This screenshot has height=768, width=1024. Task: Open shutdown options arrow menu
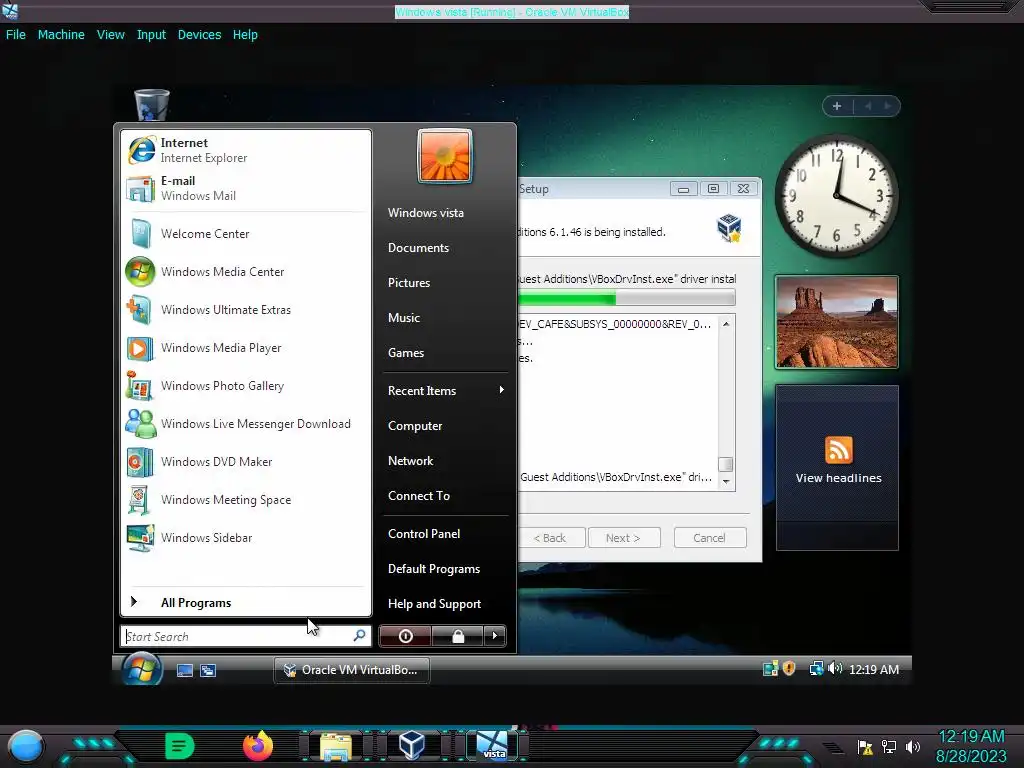click(494, 636)
